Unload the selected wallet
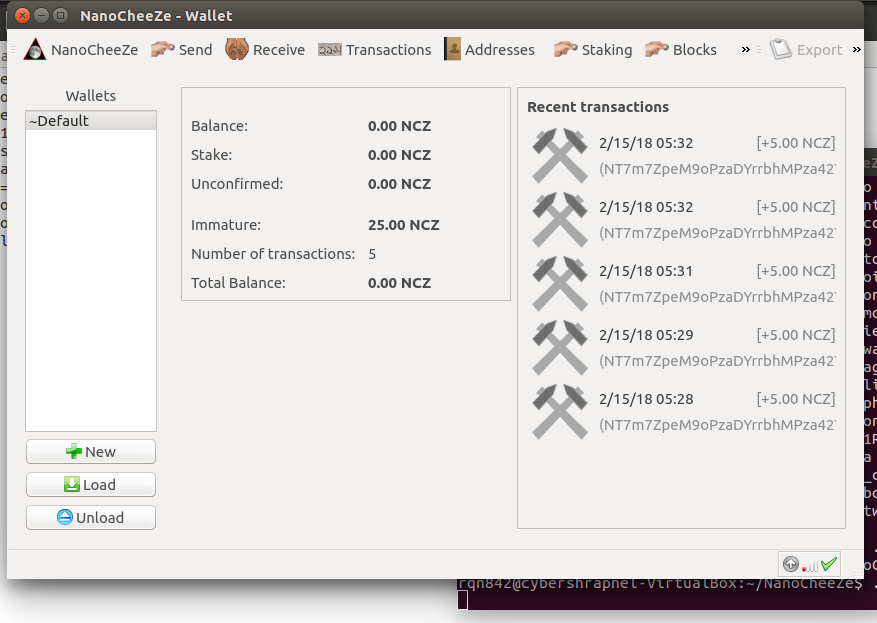Viewport: 877px width, 623px height. 91,517
